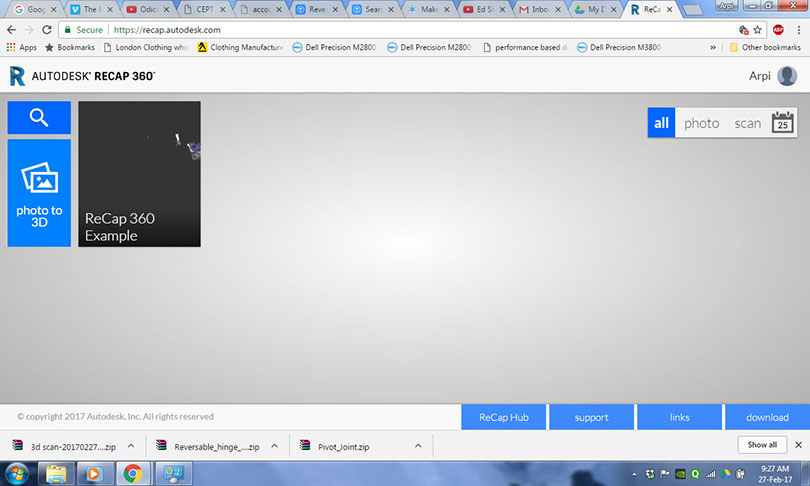The height and width of the screenshot is (486, 810).
Task: Go back in browser history
Action: tap(11, 30)
